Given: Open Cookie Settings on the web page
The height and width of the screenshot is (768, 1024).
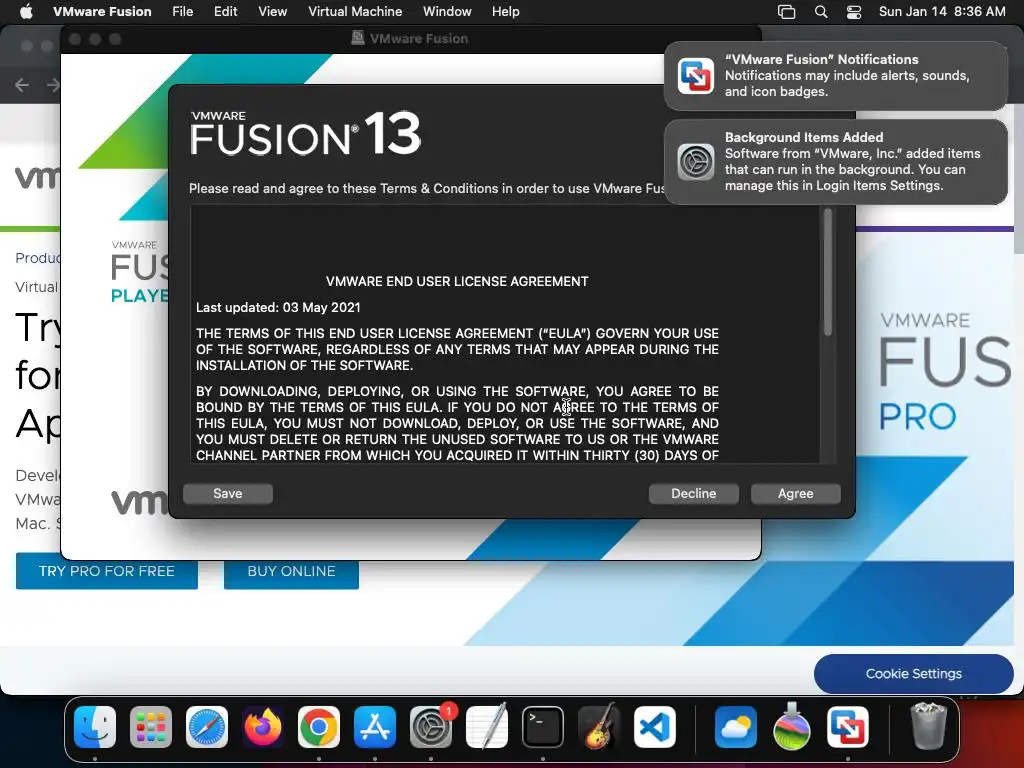Looking at the screenshot, I should point(913,673).
